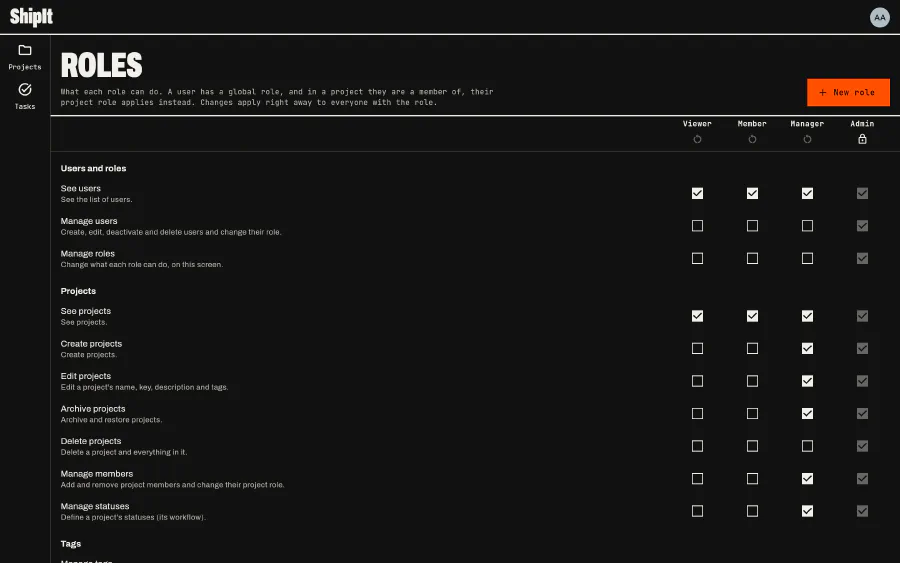The image size is (900, 563).
Task: Click the 'Users and roles' section heading
Action: tap(94, 169)
